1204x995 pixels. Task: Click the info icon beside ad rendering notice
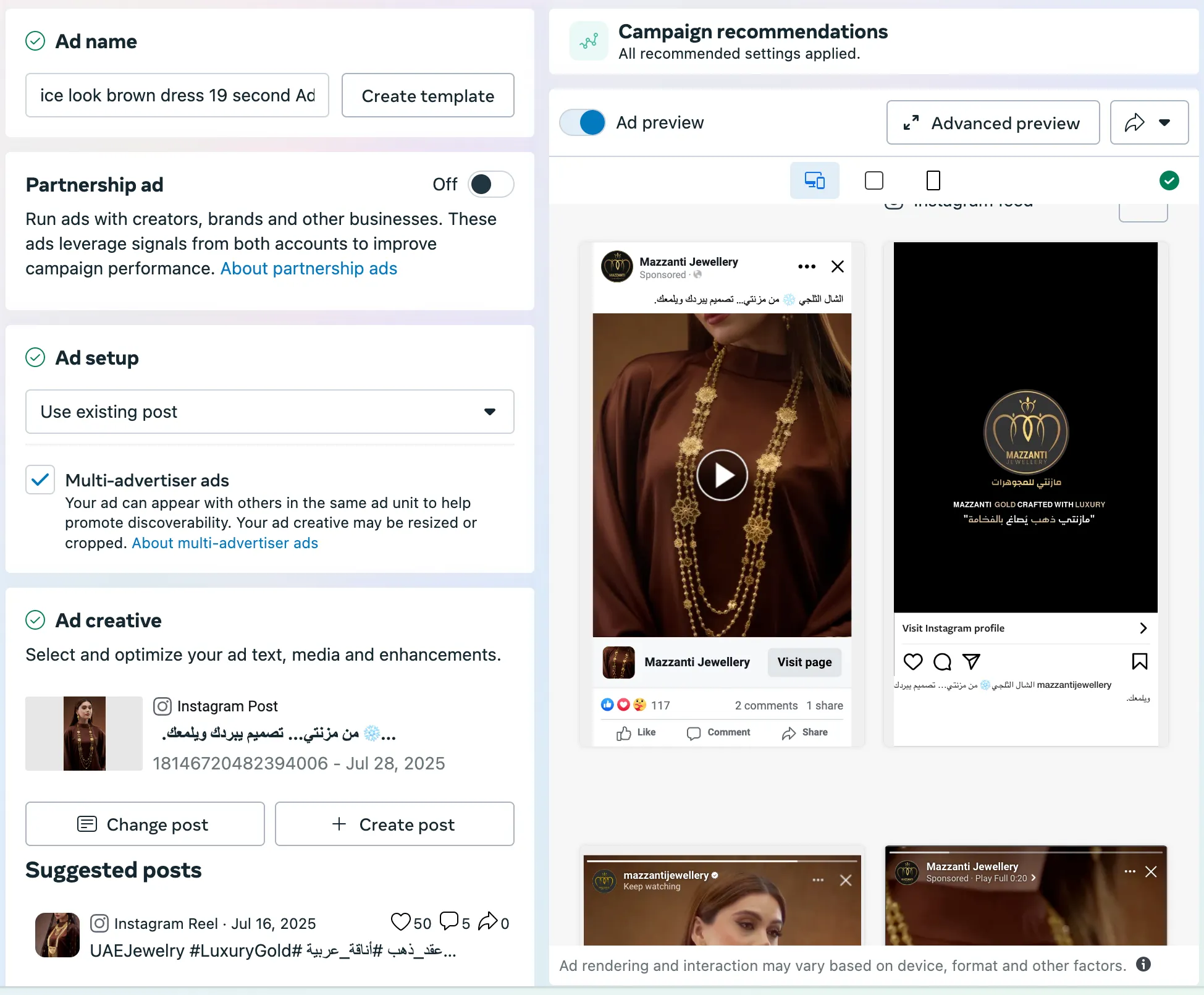tap(1143, 964)
